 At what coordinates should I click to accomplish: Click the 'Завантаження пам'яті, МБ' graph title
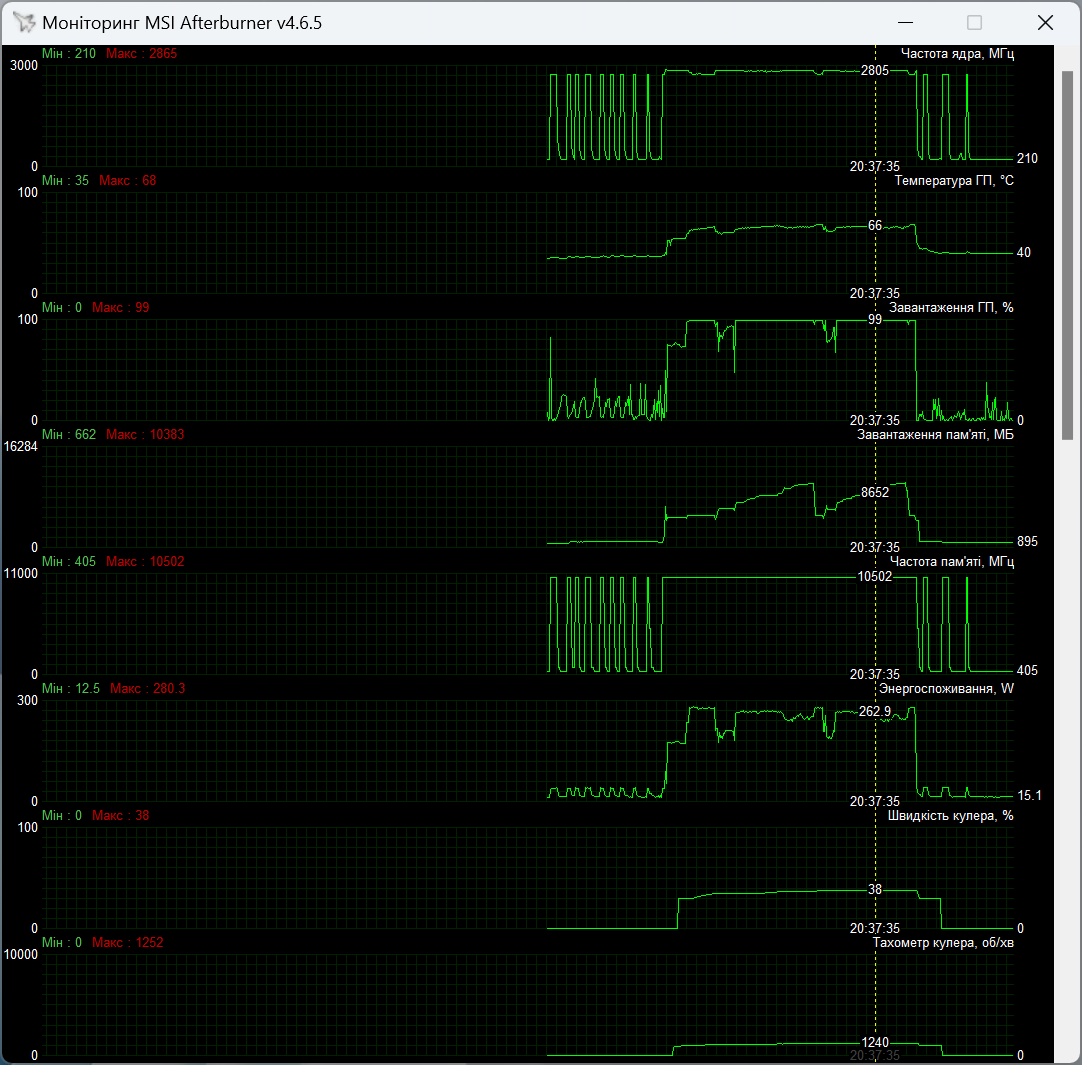tap(935, 435)
